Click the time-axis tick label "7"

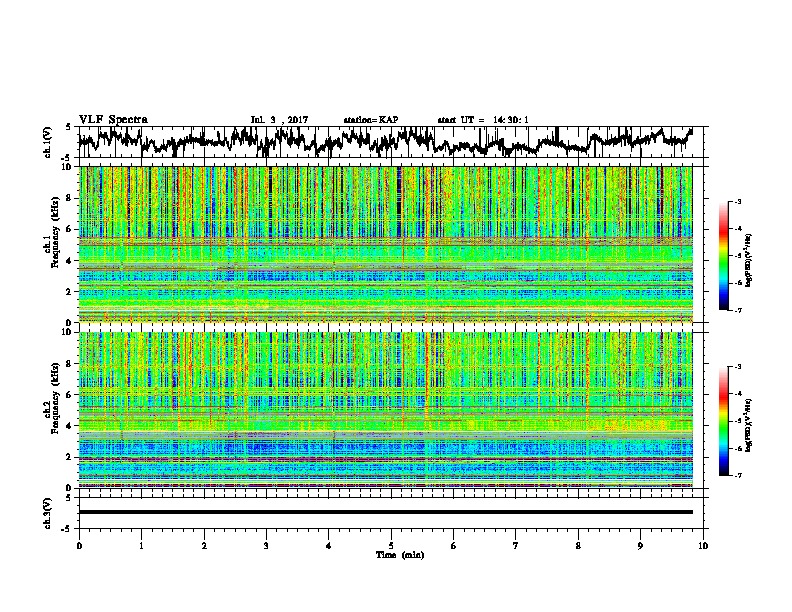[x=516, y=545]
